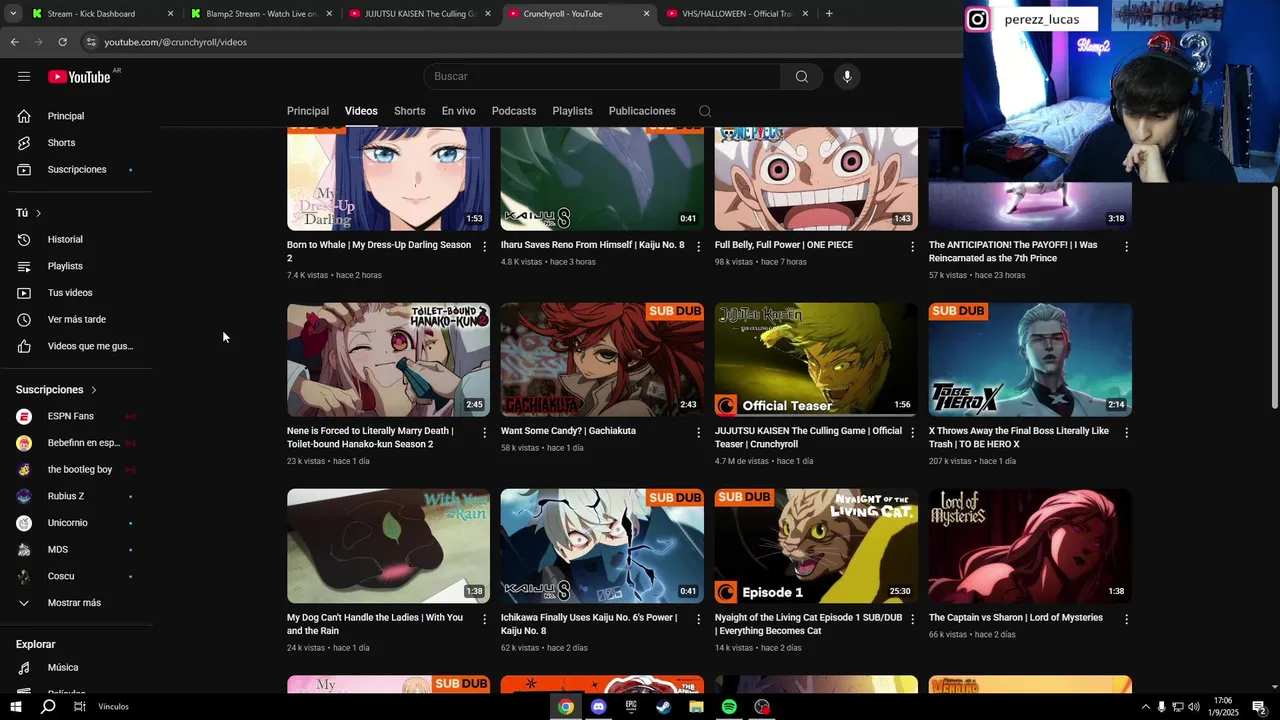
Task: Open Suscripciones in the sidebar
Action: [x=76, y=170]
